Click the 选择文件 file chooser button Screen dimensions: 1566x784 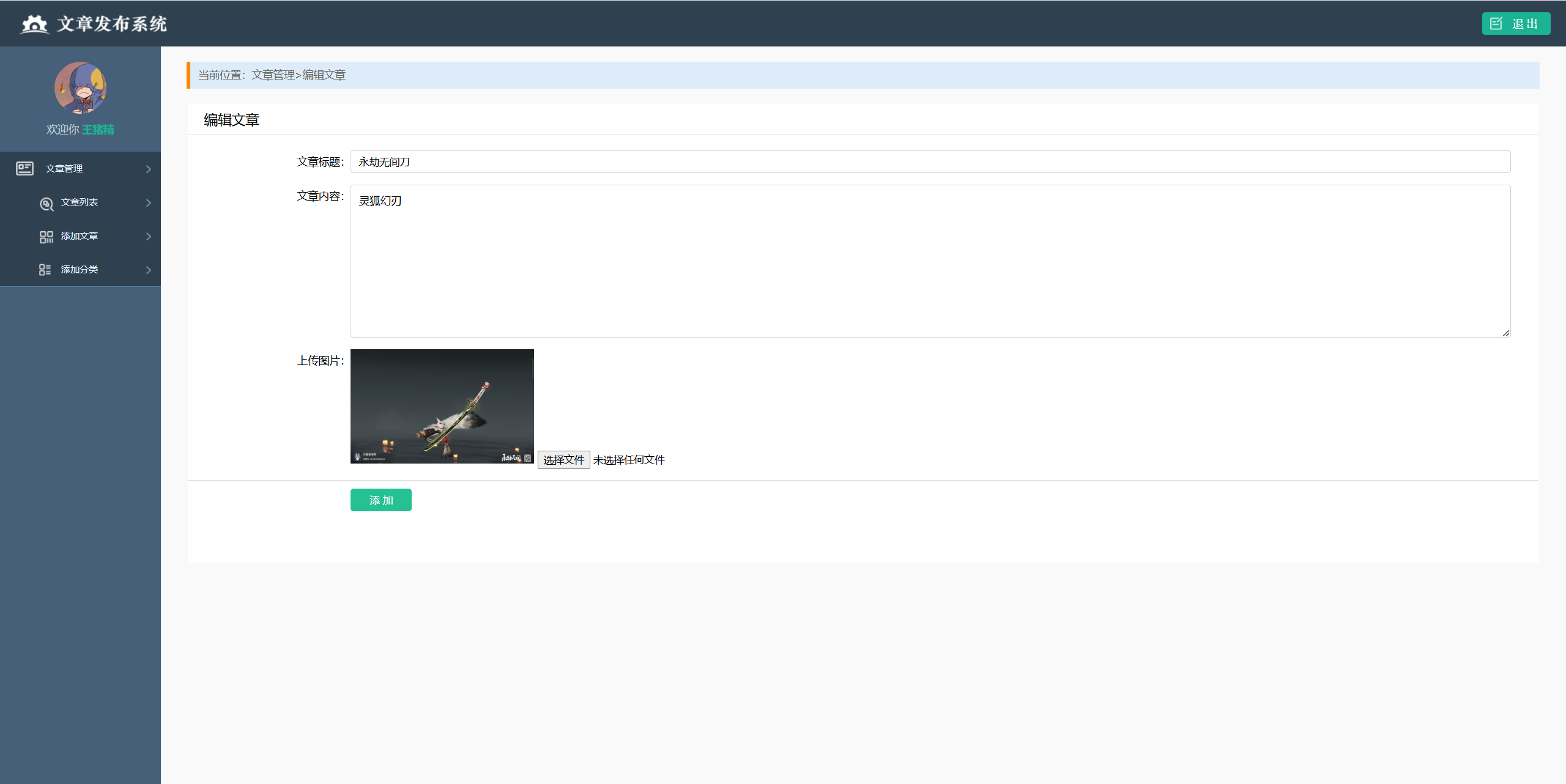pos(563,460)
